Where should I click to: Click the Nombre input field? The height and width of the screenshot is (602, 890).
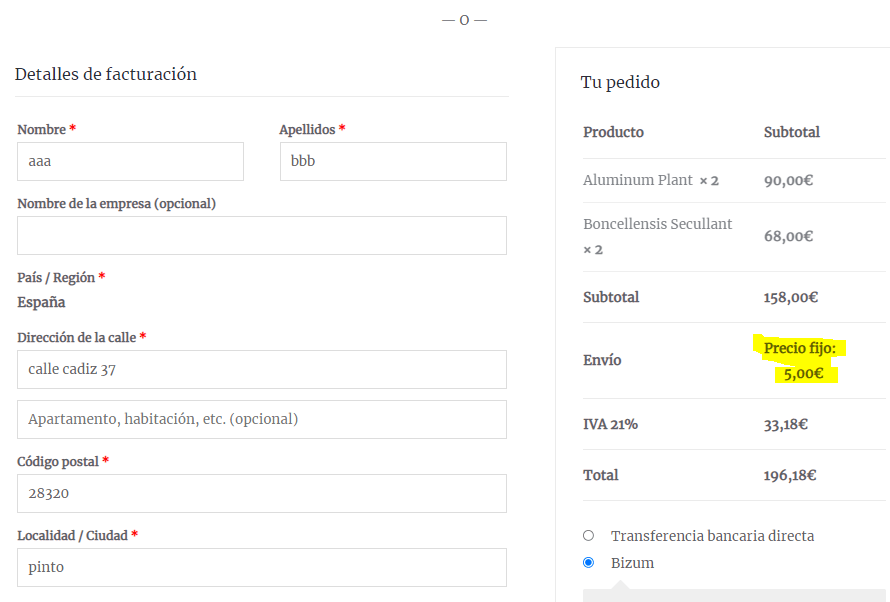click(131, 162)
